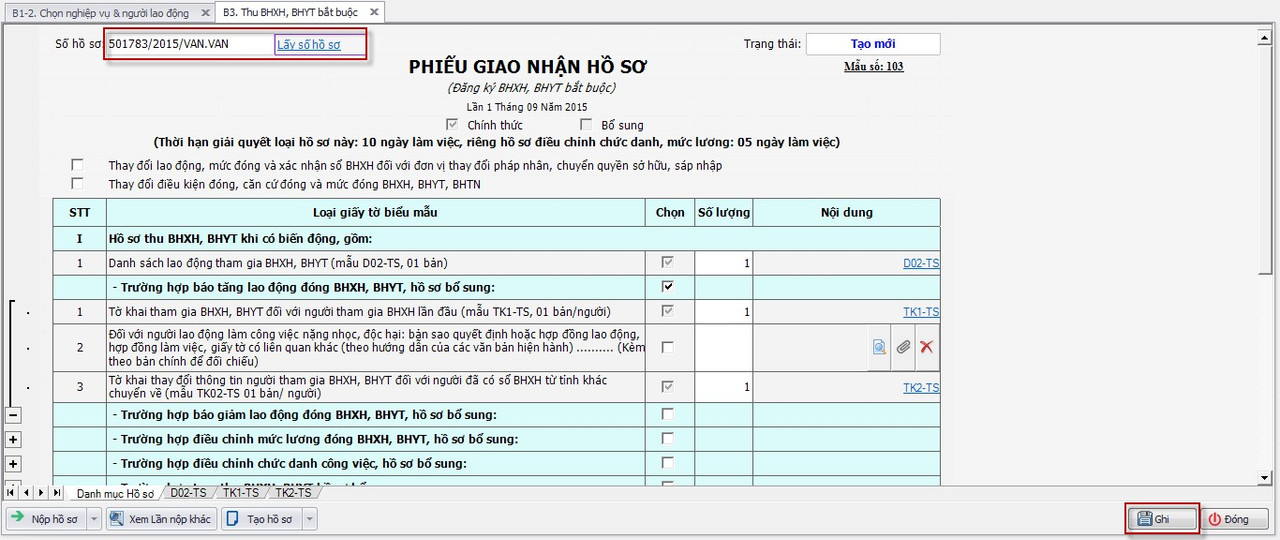
Task: Click vertical scrollbar up arrow
Action: [1264, 37]
